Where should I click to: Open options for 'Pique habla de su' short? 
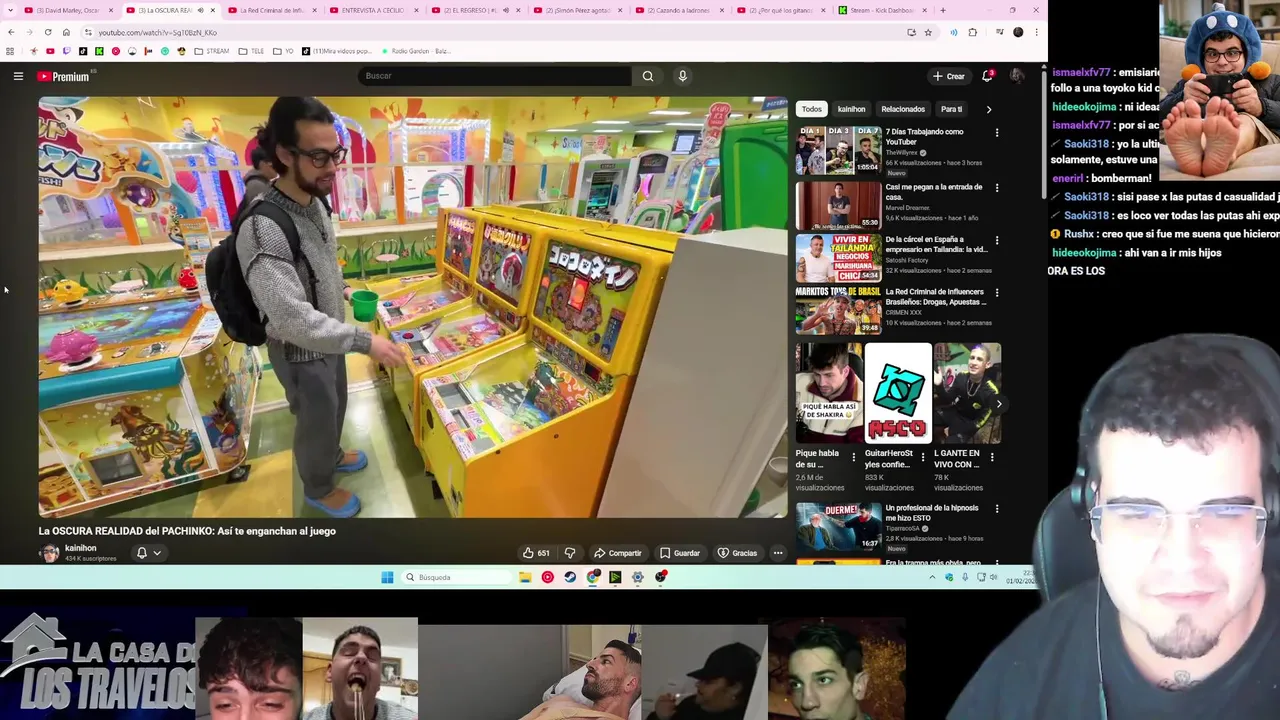(853, 457)
